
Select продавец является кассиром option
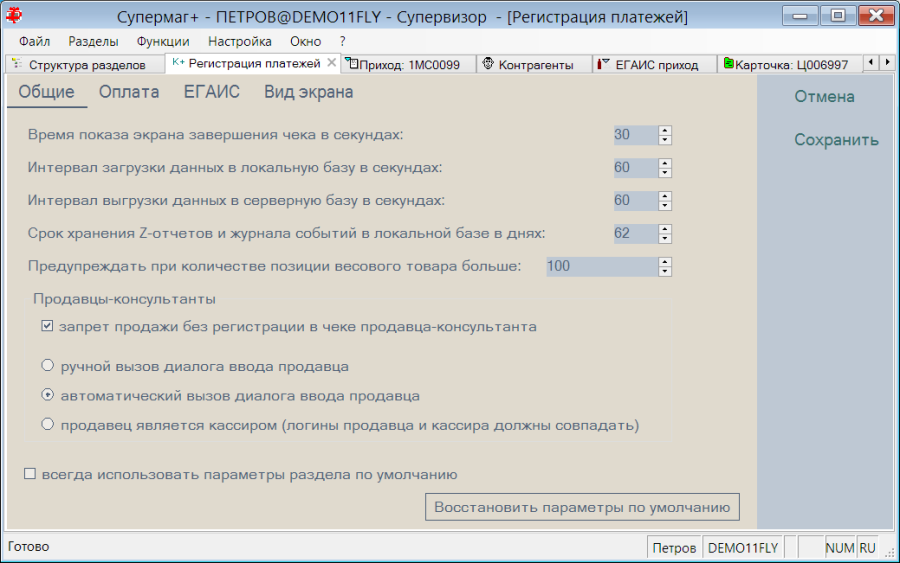click(x=48, y=424)
